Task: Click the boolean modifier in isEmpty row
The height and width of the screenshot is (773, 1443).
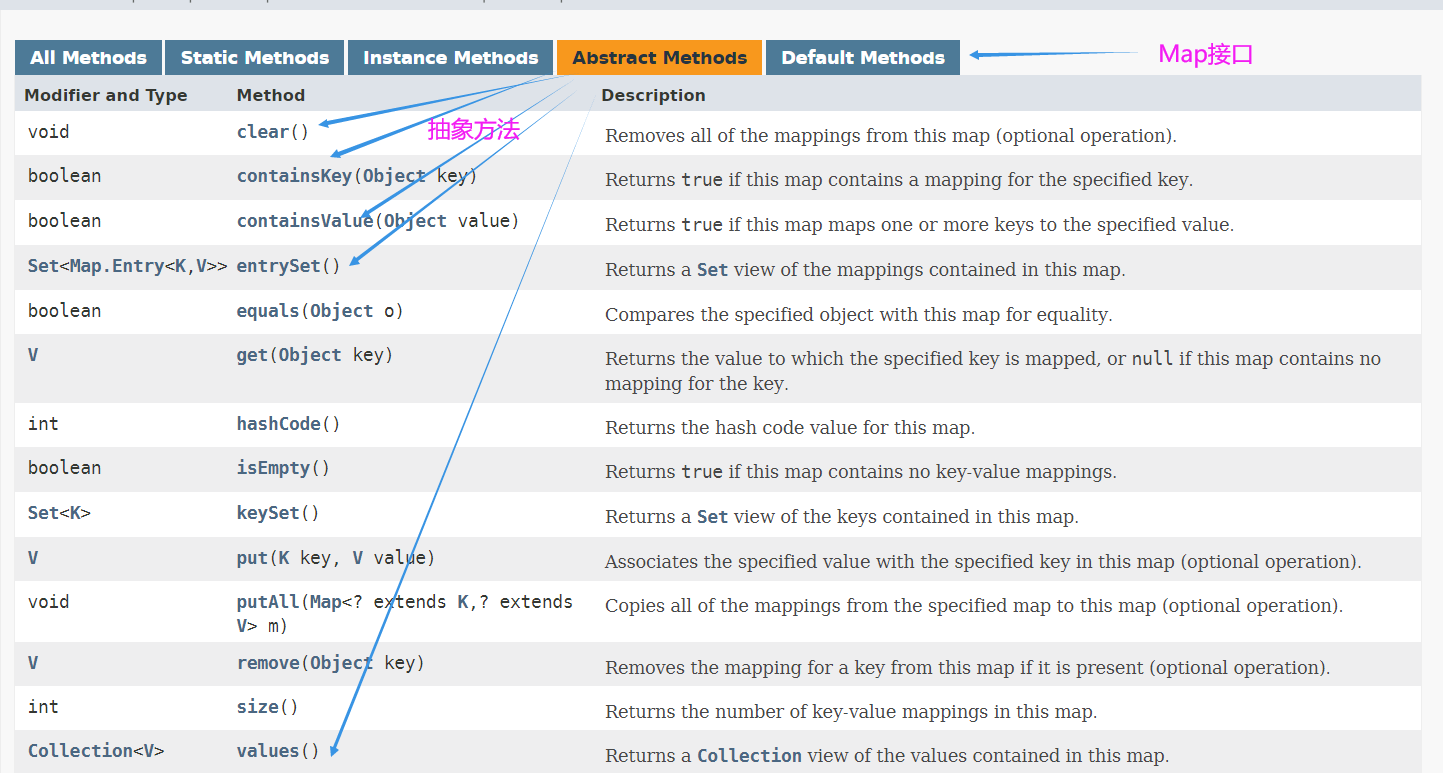Action: tap(64, 468)
